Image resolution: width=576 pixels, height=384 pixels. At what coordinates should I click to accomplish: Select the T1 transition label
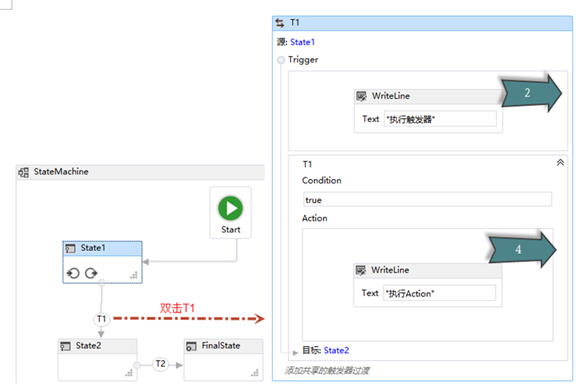pos(101,319)
